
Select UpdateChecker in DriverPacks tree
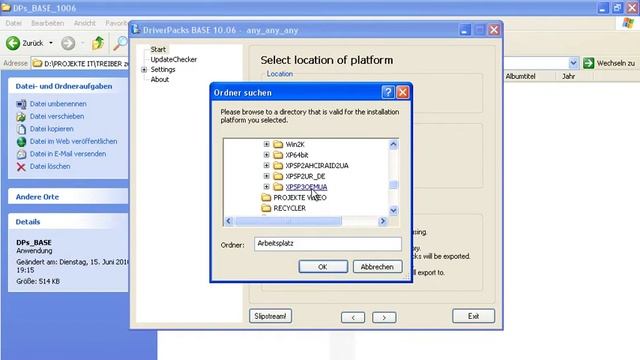click(173, 60)
